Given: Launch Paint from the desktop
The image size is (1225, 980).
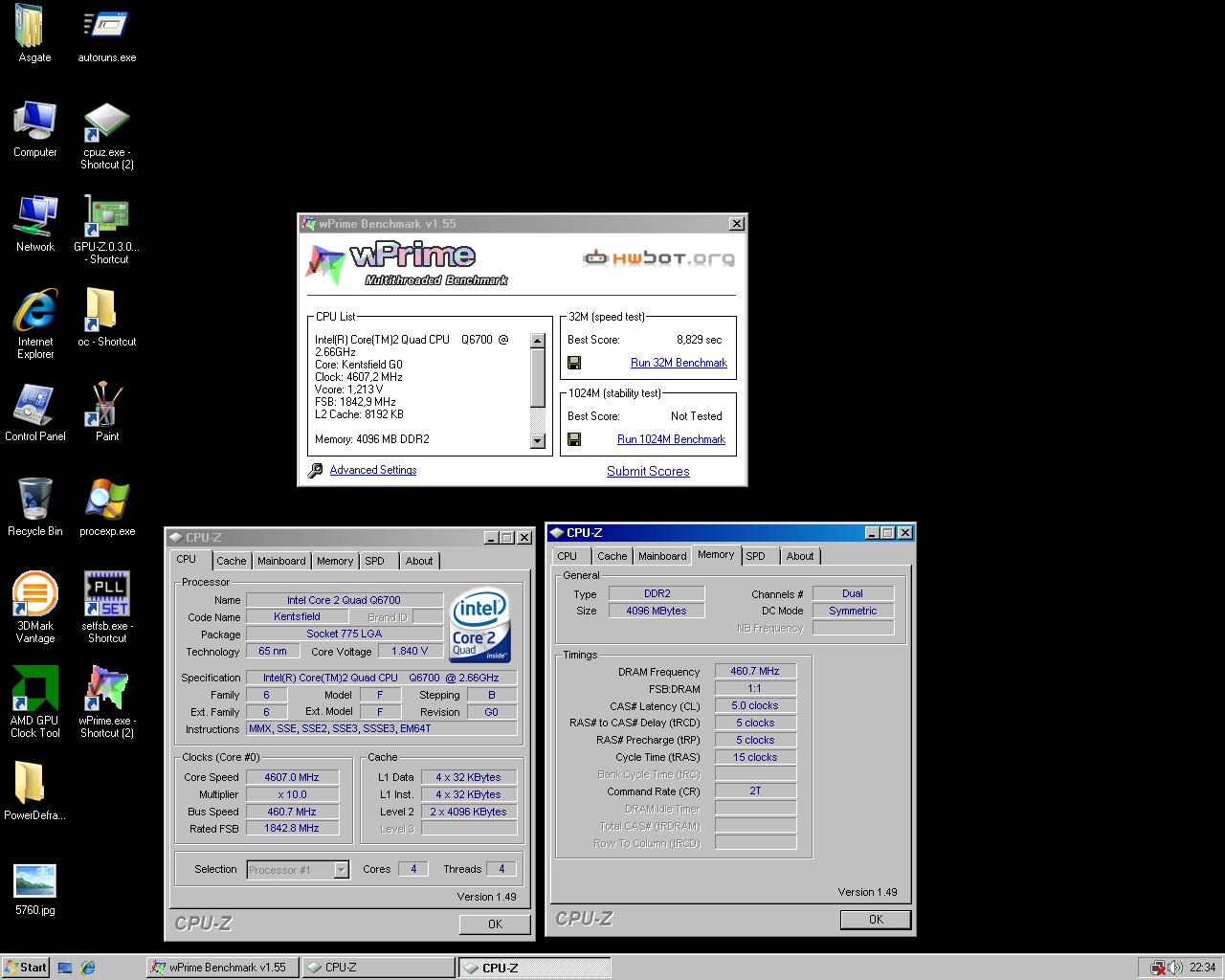Looking at the screenshot, I should tap(106, 412).
